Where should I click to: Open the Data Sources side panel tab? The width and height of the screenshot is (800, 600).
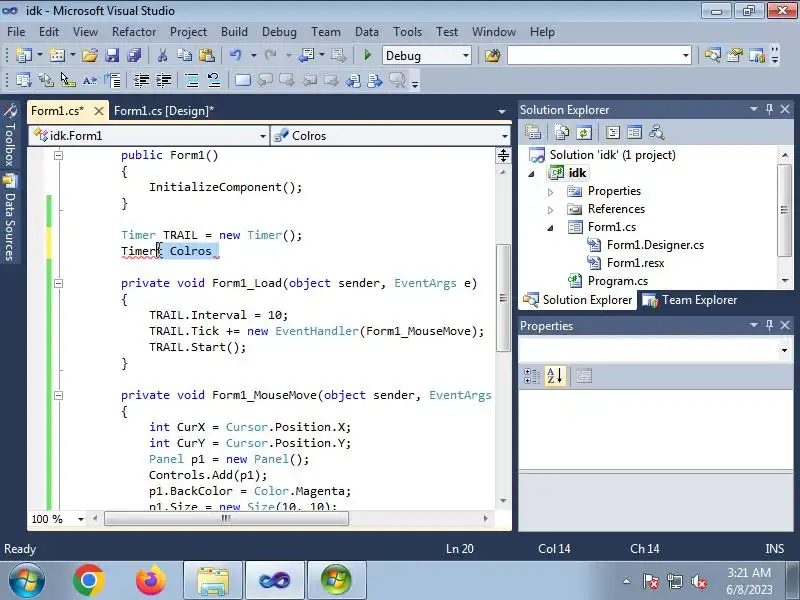[10, 218]
